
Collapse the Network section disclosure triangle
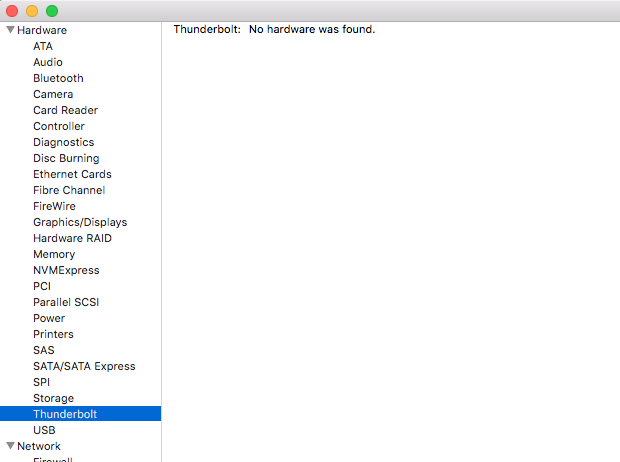pos(10,446)
